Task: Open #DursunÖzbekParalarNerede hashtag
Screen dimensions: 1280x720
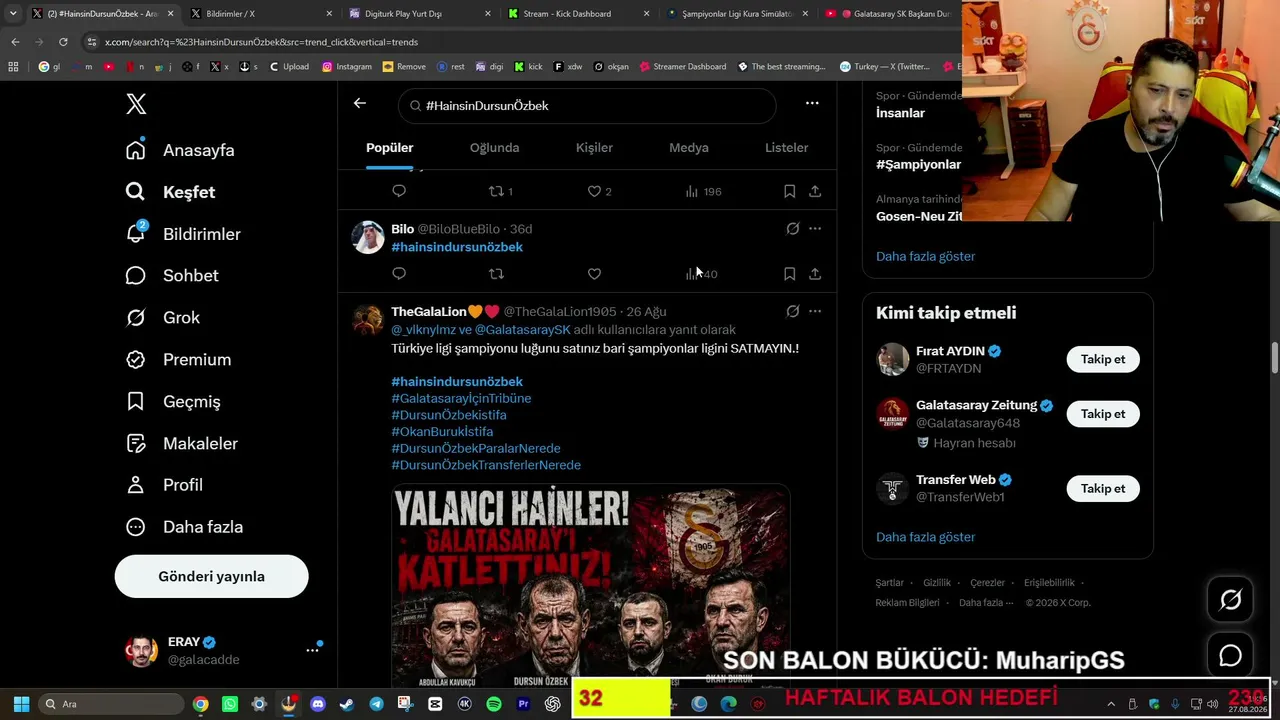Action: tap(476, 449)
